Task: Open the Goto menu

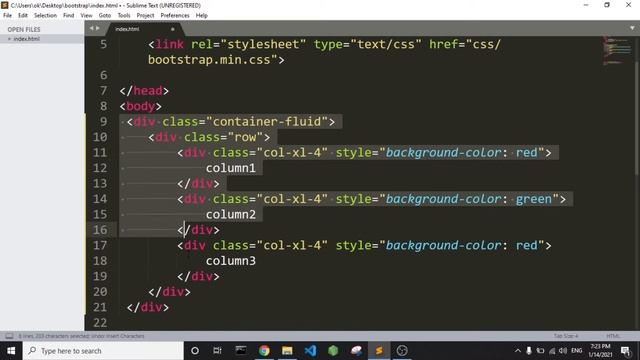Action: [104, 16]
